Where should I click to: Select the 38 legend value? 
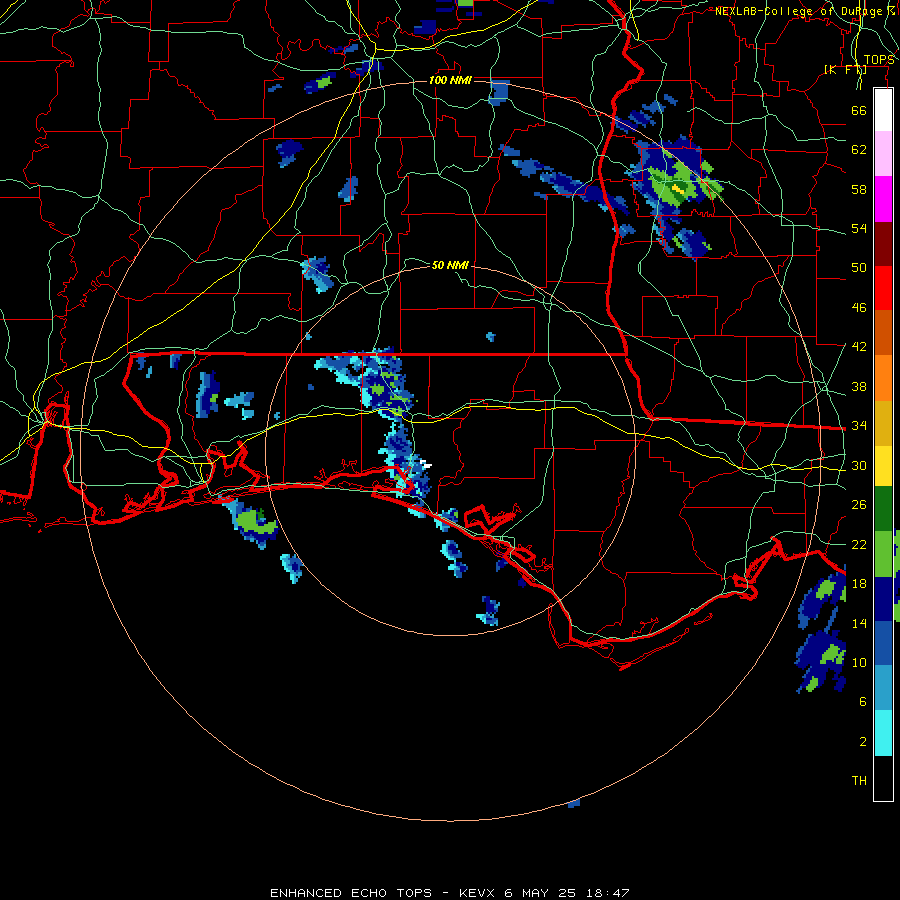coord(859,386)
